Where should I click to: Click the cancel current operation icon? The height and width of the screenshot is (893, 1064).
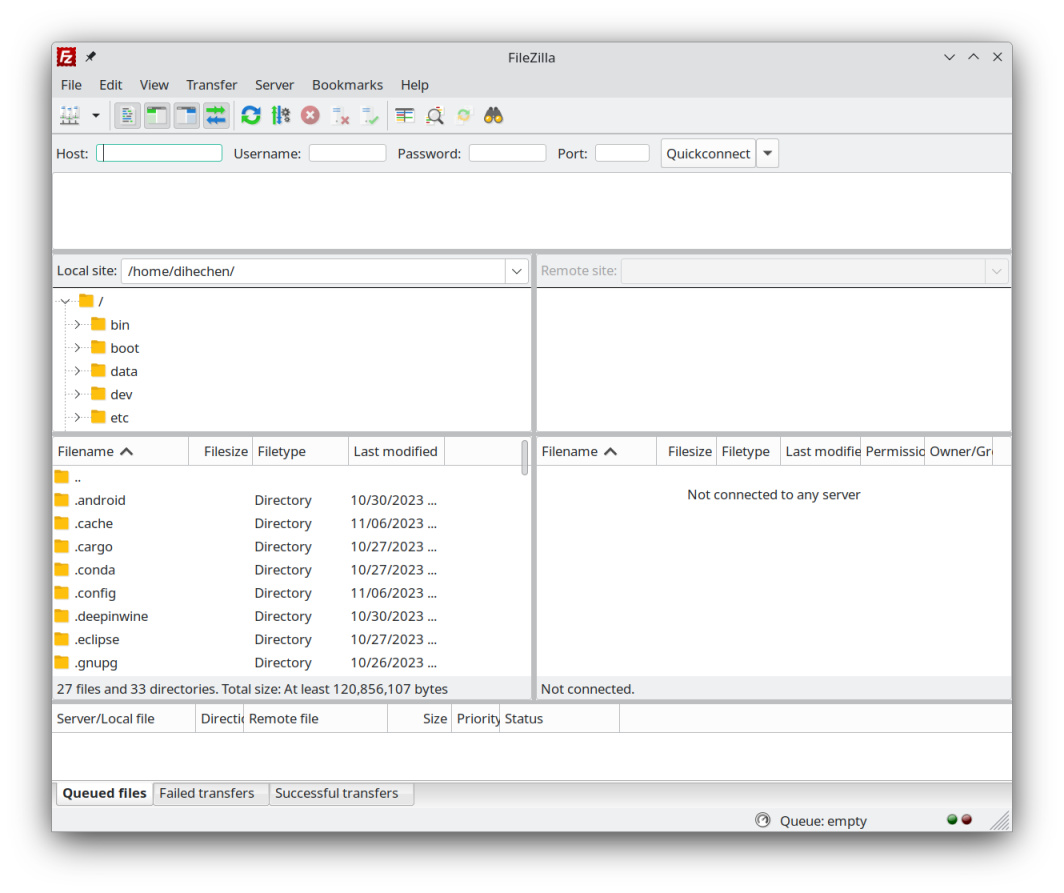click(x=311, y=116)
